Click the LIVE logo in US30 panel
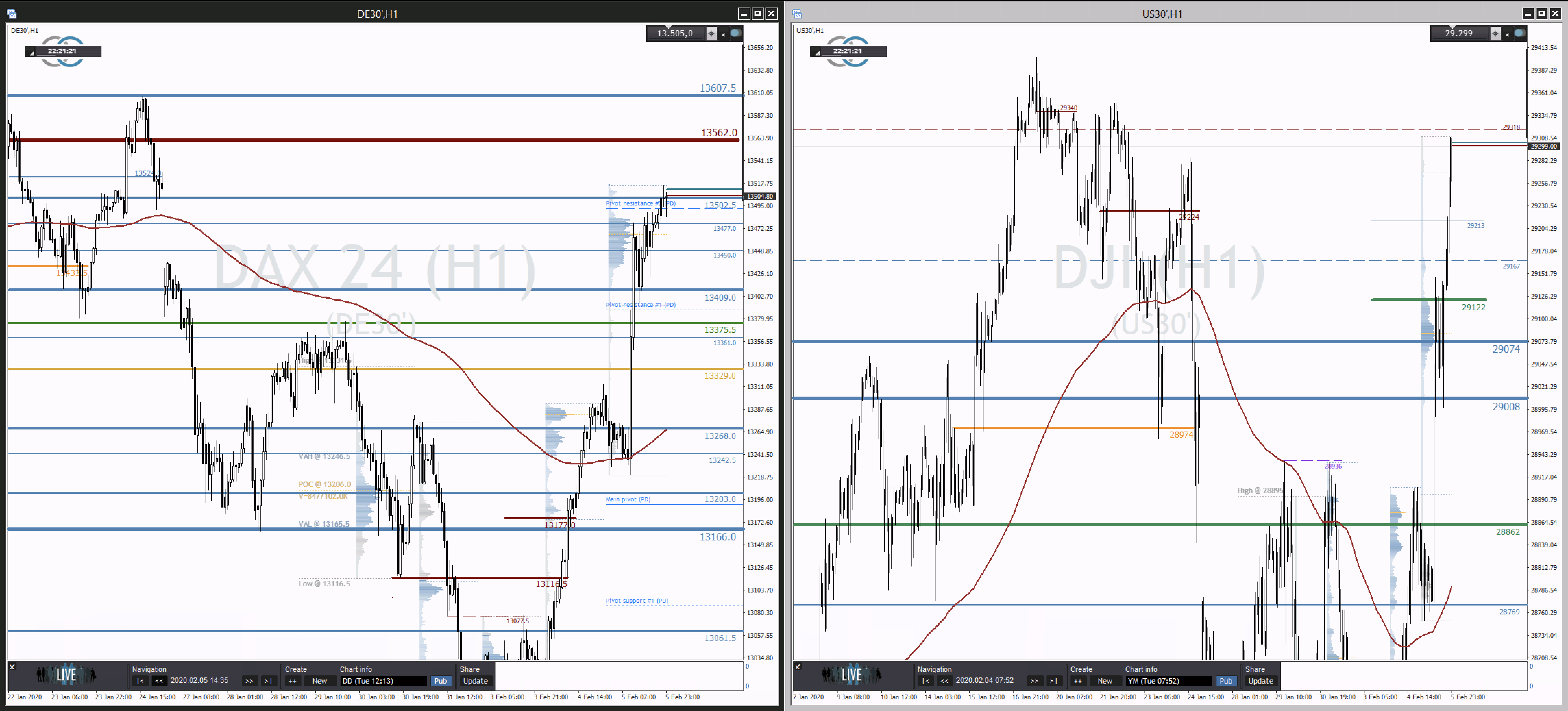This screenshot has height=711, width=1568. tap(851, 674)
